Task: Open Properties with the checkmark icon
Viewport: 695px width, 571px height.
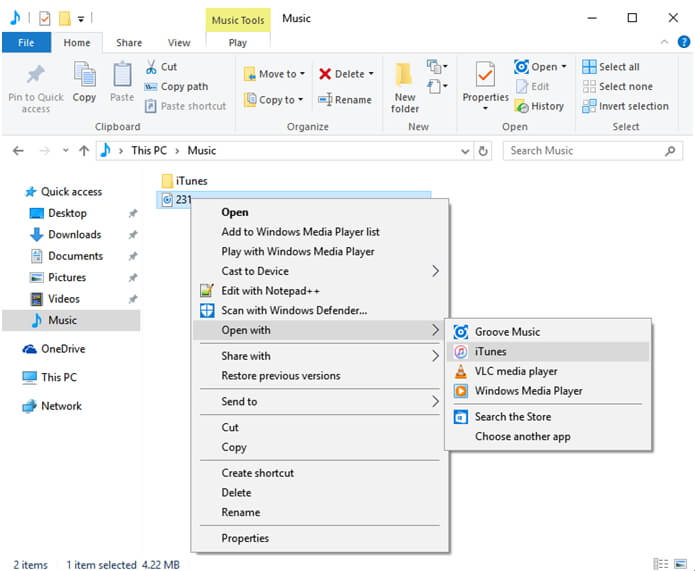Action: click(x=485, y=74)
